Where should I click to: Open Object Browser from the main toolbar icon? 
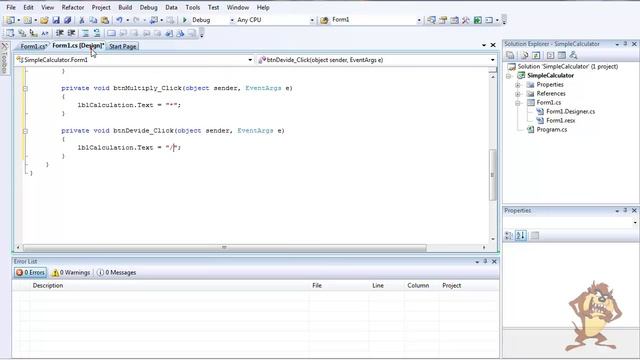point(454,20)
